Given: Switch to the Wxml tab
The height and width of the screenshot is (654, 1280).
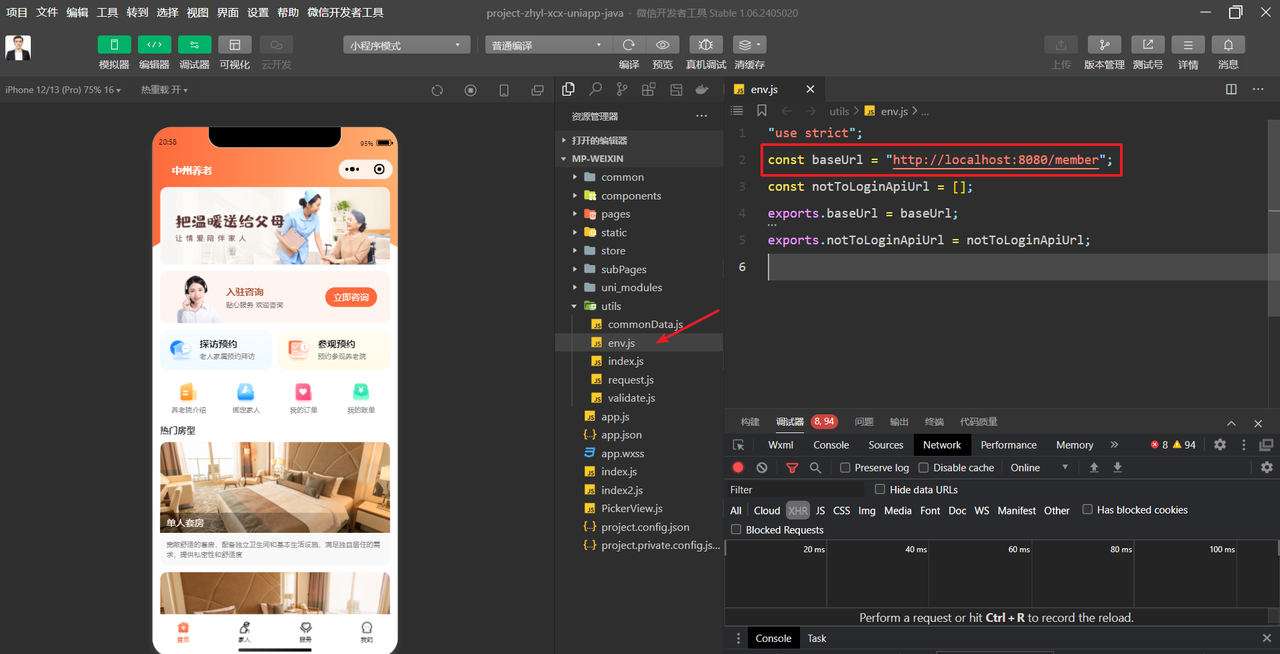Looking at the screenshot, I should (x=781, y=445).
